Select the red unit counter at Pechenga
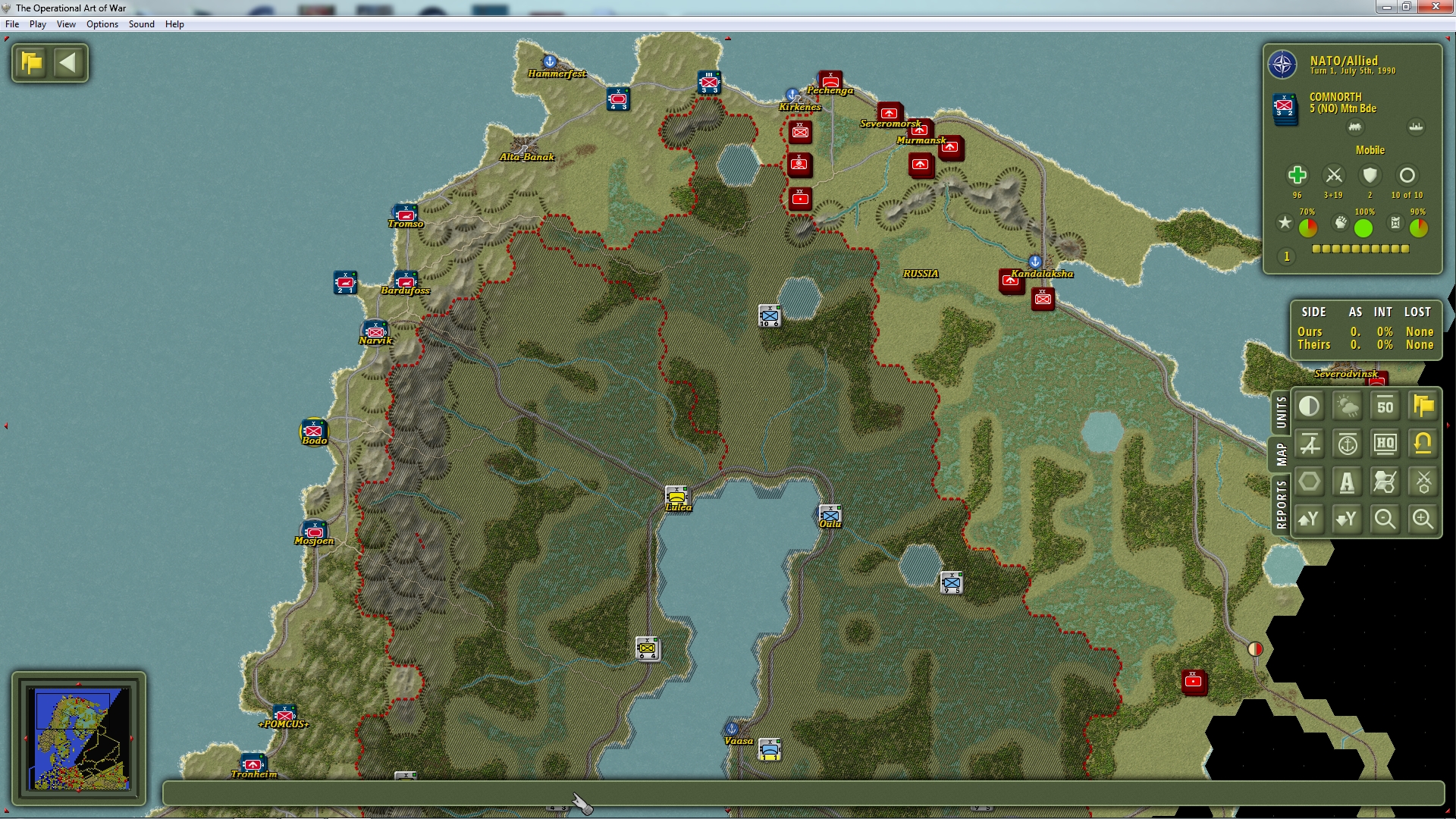Screen dimensions: 1456x819 (830, 80)
